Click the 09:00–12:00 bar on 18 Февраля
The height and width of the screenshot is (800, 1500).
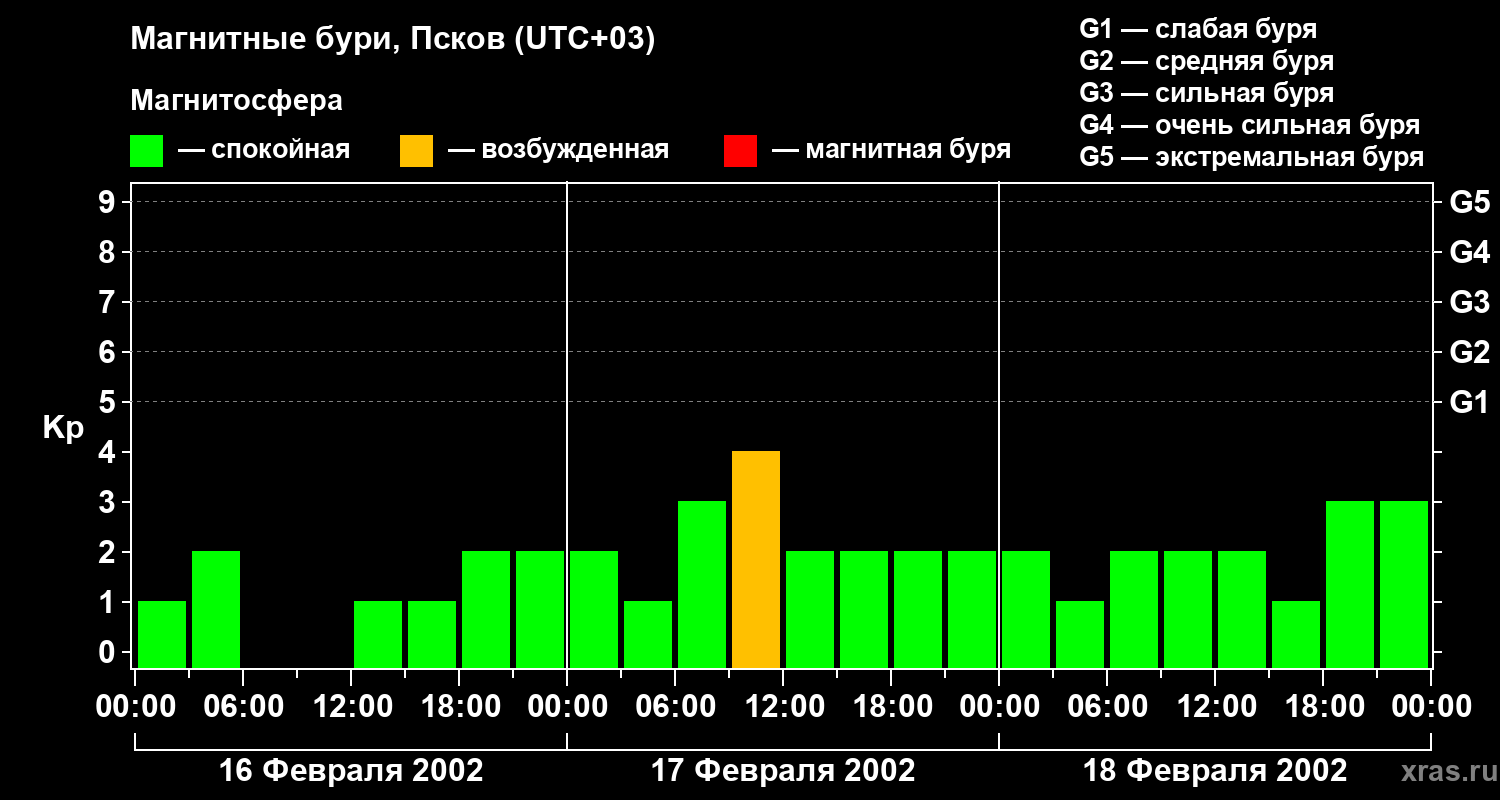click(x=1188, y=609)
